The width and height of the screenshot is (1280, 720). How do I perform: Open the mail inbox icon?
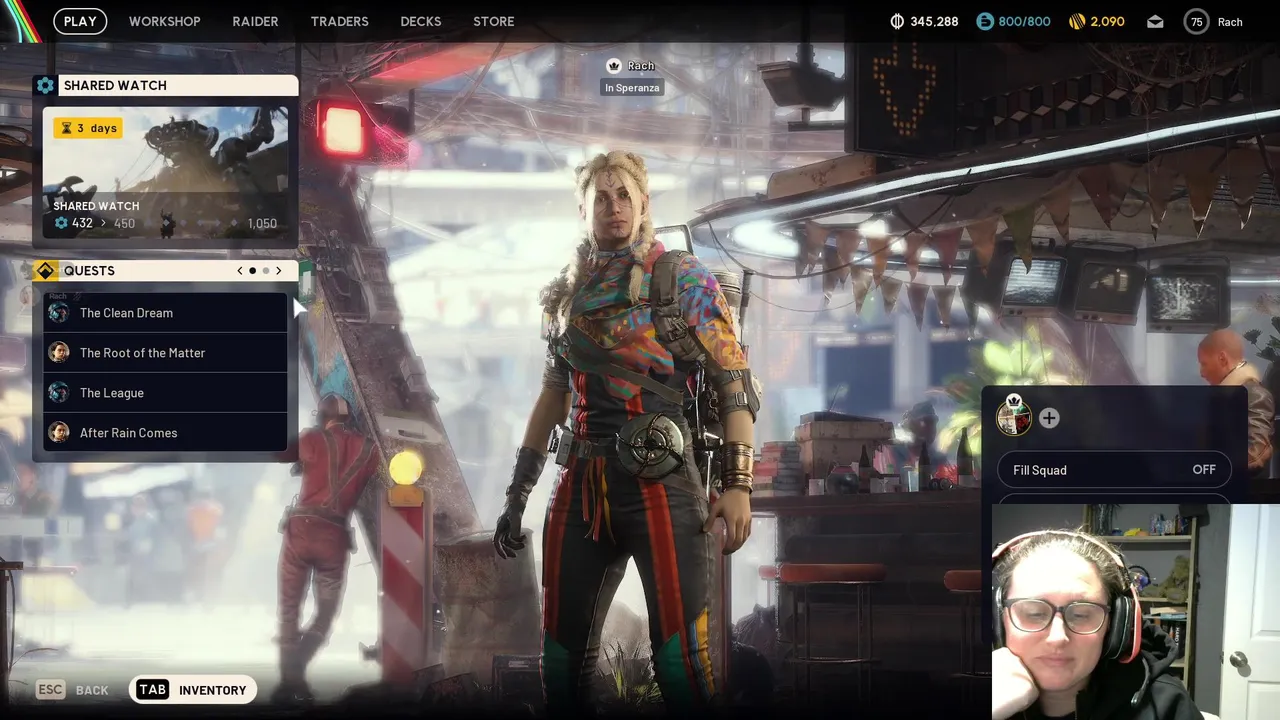(1155, 21)
